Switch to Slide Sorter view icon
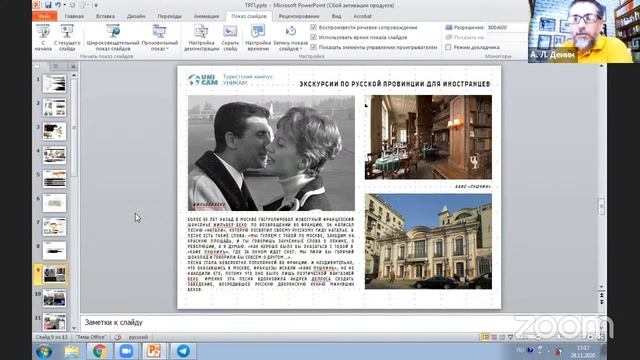Image resolution: width=640 pixels, height=360 pixels. point(494,337)
